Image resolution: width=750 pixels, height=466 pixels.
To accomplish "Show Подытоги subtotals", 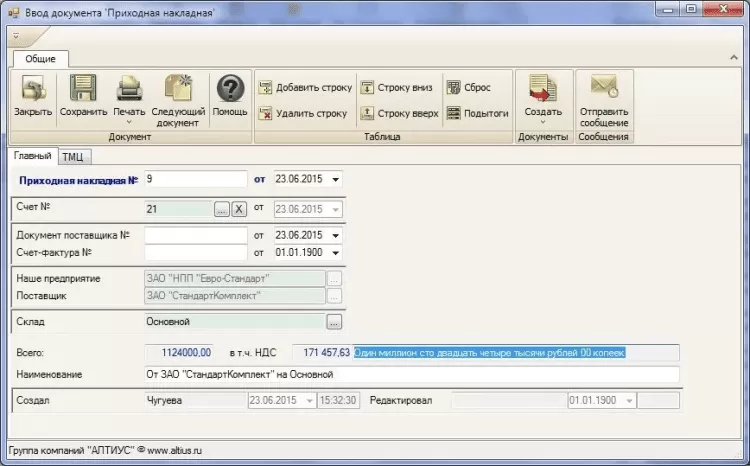I will pos(477,113).
